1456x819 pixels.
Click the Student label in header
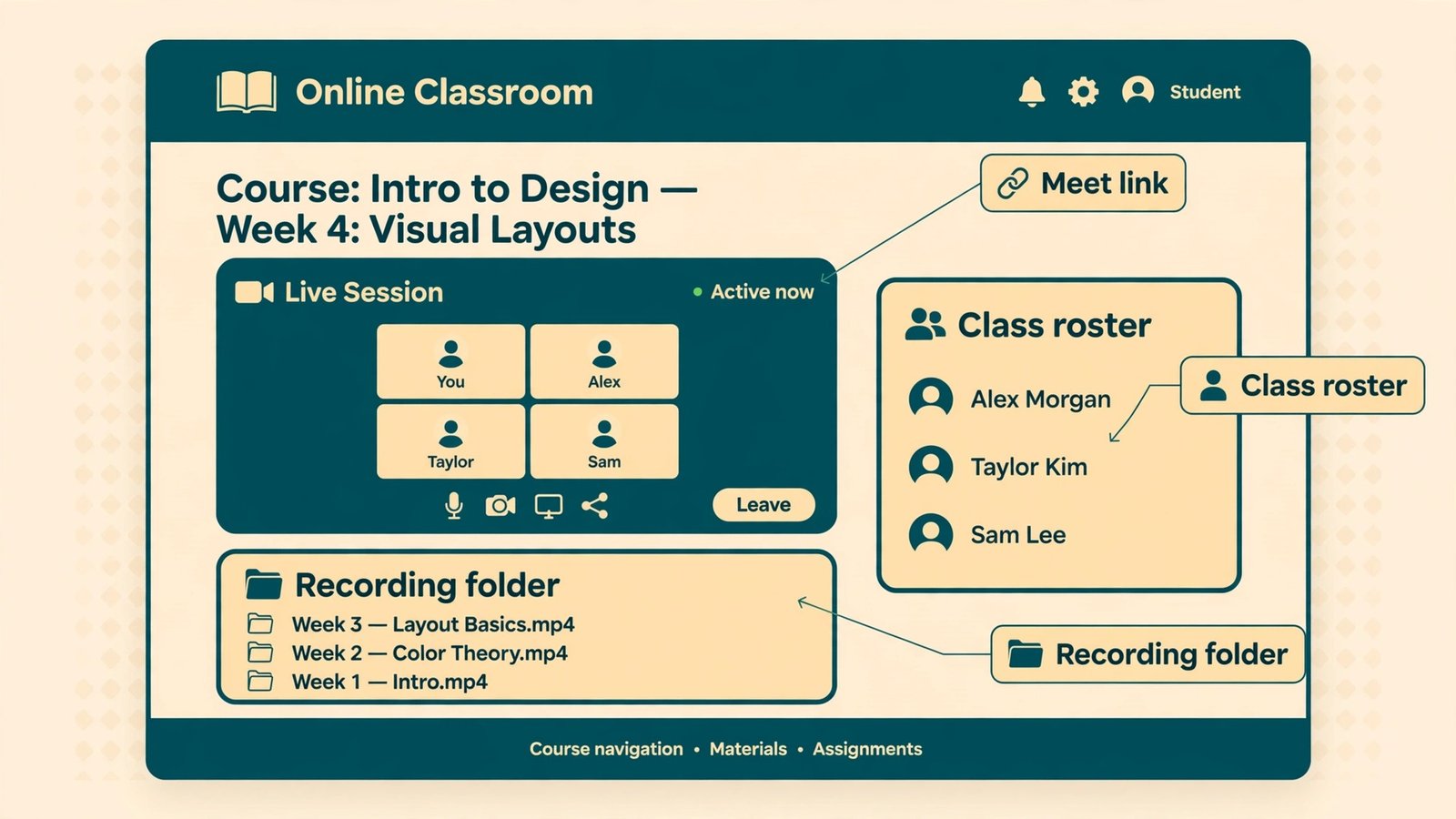[1205, 92]
